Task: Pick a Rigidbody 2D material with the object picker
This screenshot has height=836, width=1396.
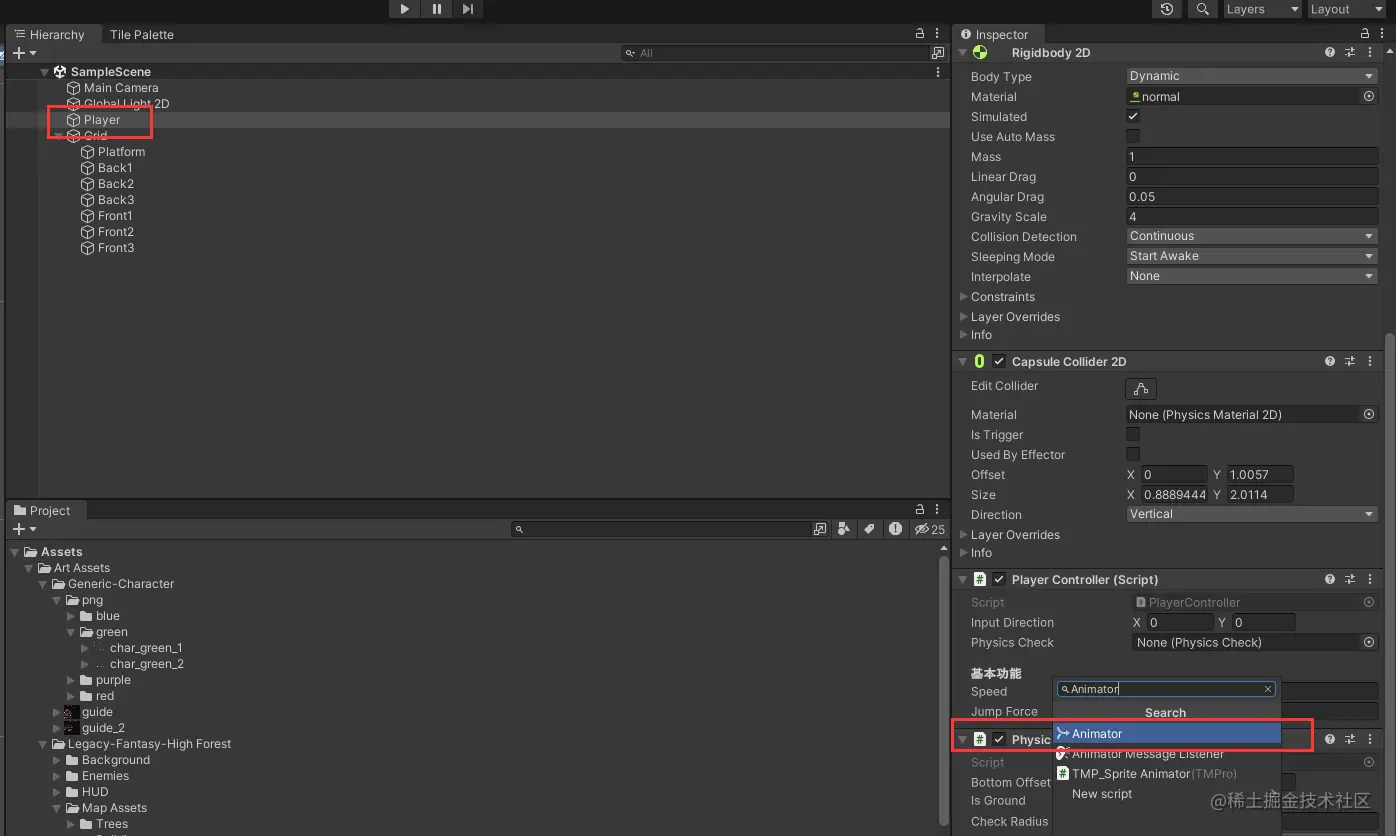Action: [x=1369, y=97]
